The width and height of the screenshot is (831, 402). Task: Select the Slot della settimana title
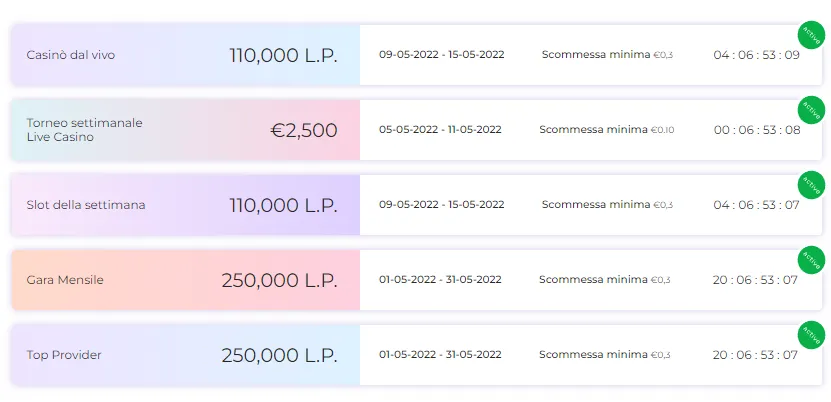point(86,205)
